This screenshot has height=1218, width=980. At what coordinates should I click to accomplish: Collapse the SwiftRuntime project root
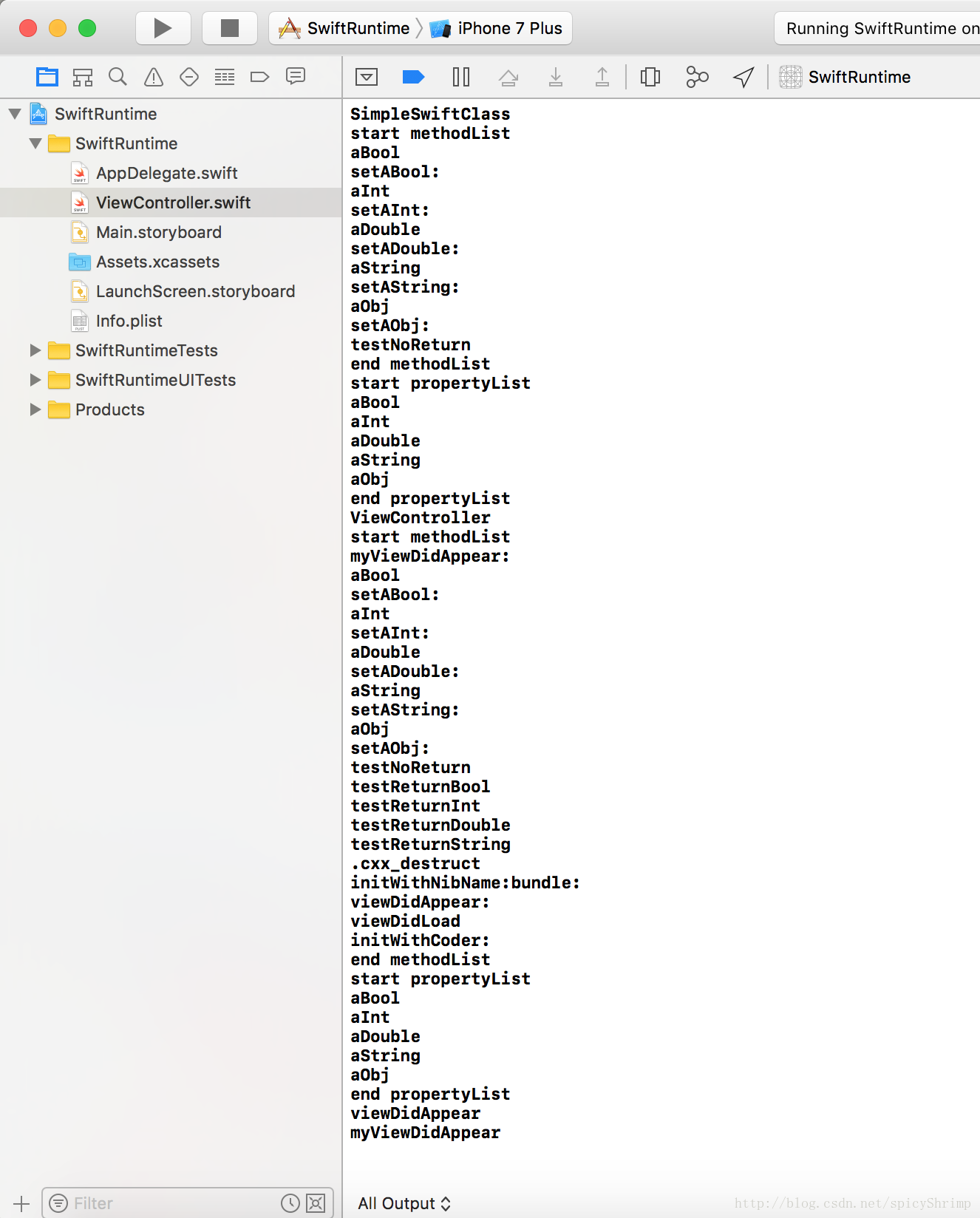[15, 114]
